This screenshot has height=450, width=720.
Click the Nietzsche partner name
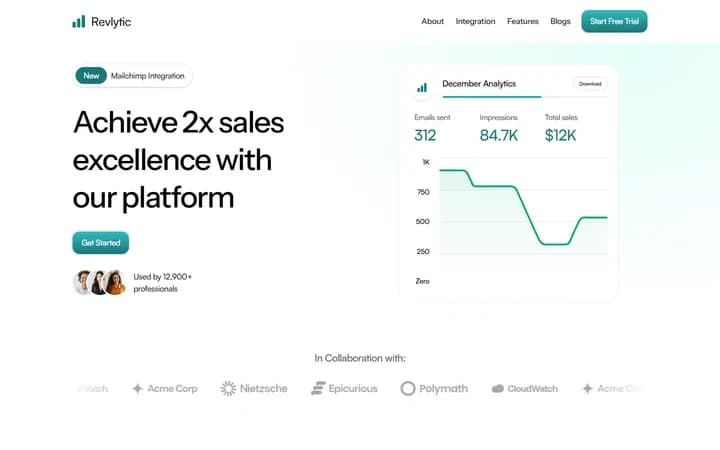[x=264, y=388]
